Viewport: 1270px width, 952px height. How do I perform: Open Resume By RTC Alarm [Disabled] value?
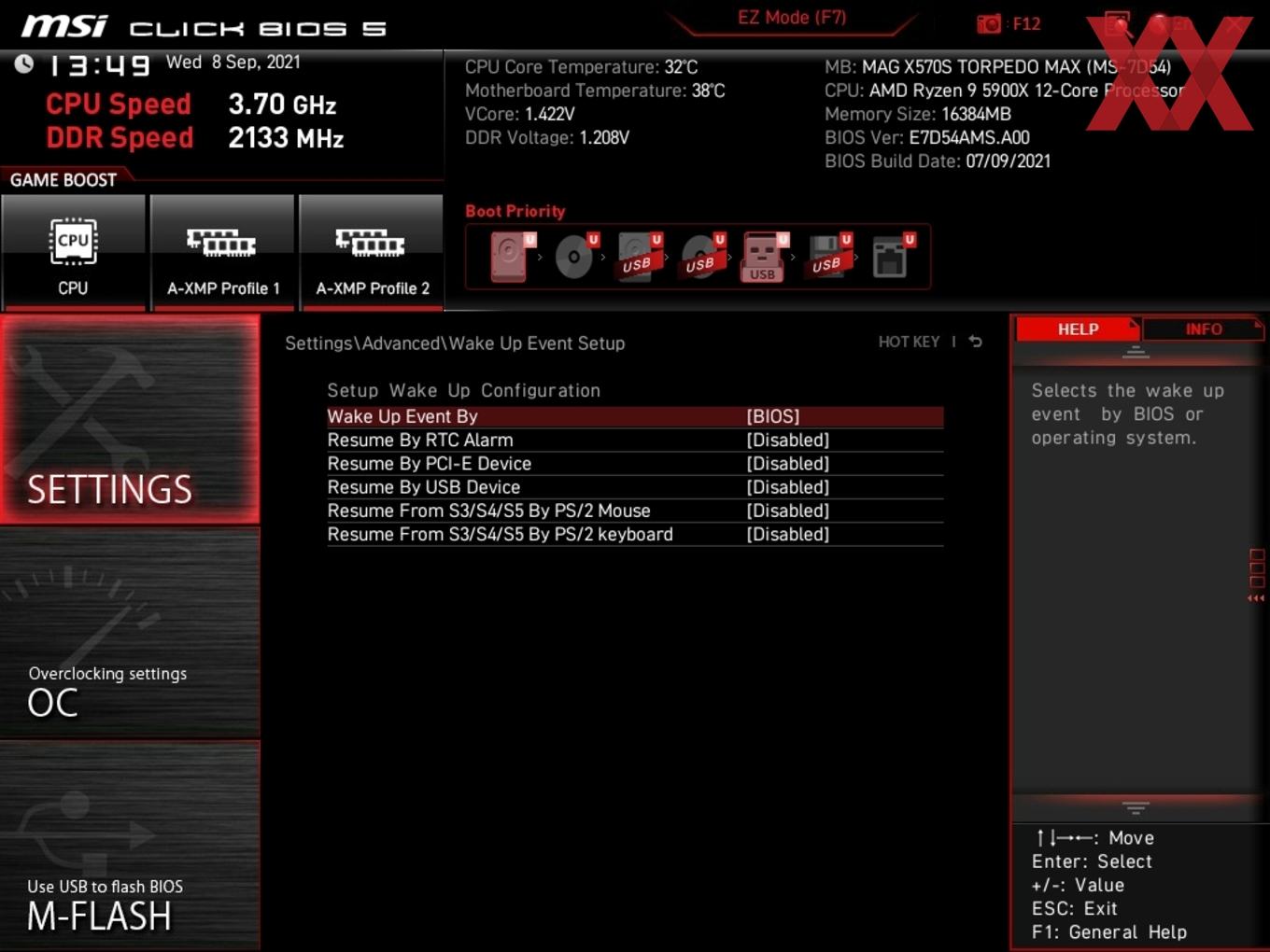[787, 440]
